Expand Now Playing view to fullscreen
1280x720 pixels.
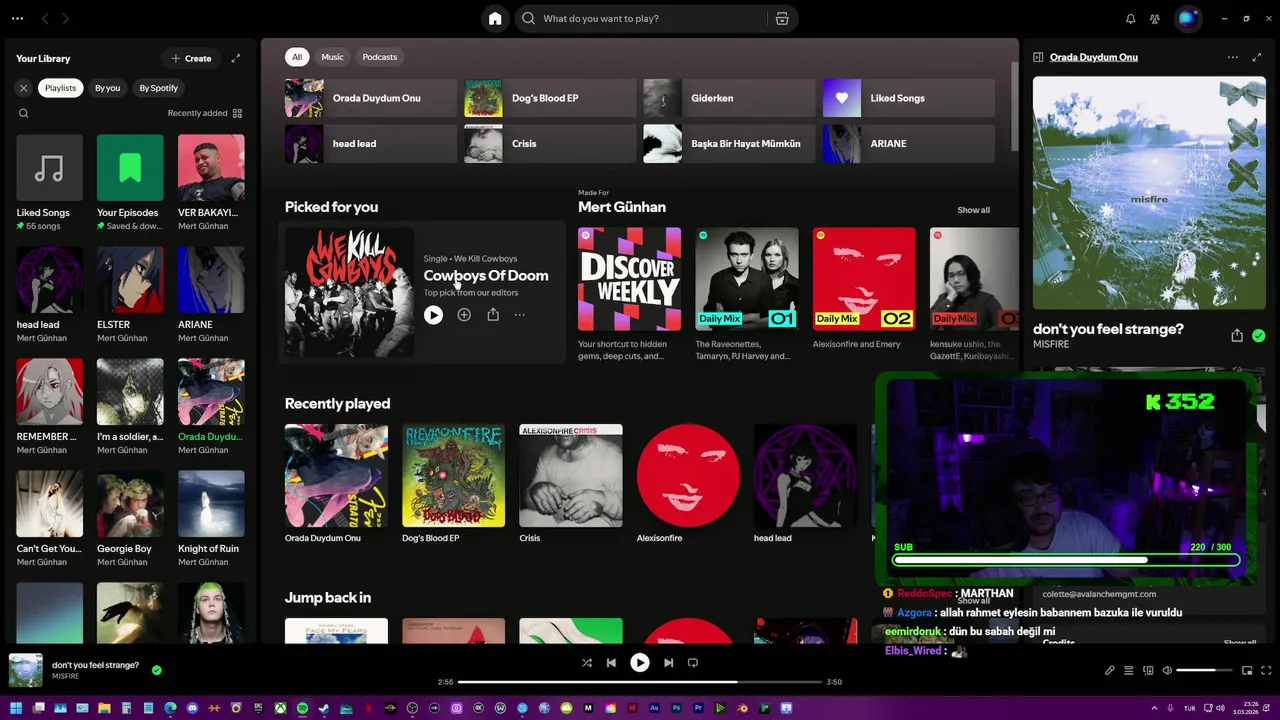point(1258,57)
